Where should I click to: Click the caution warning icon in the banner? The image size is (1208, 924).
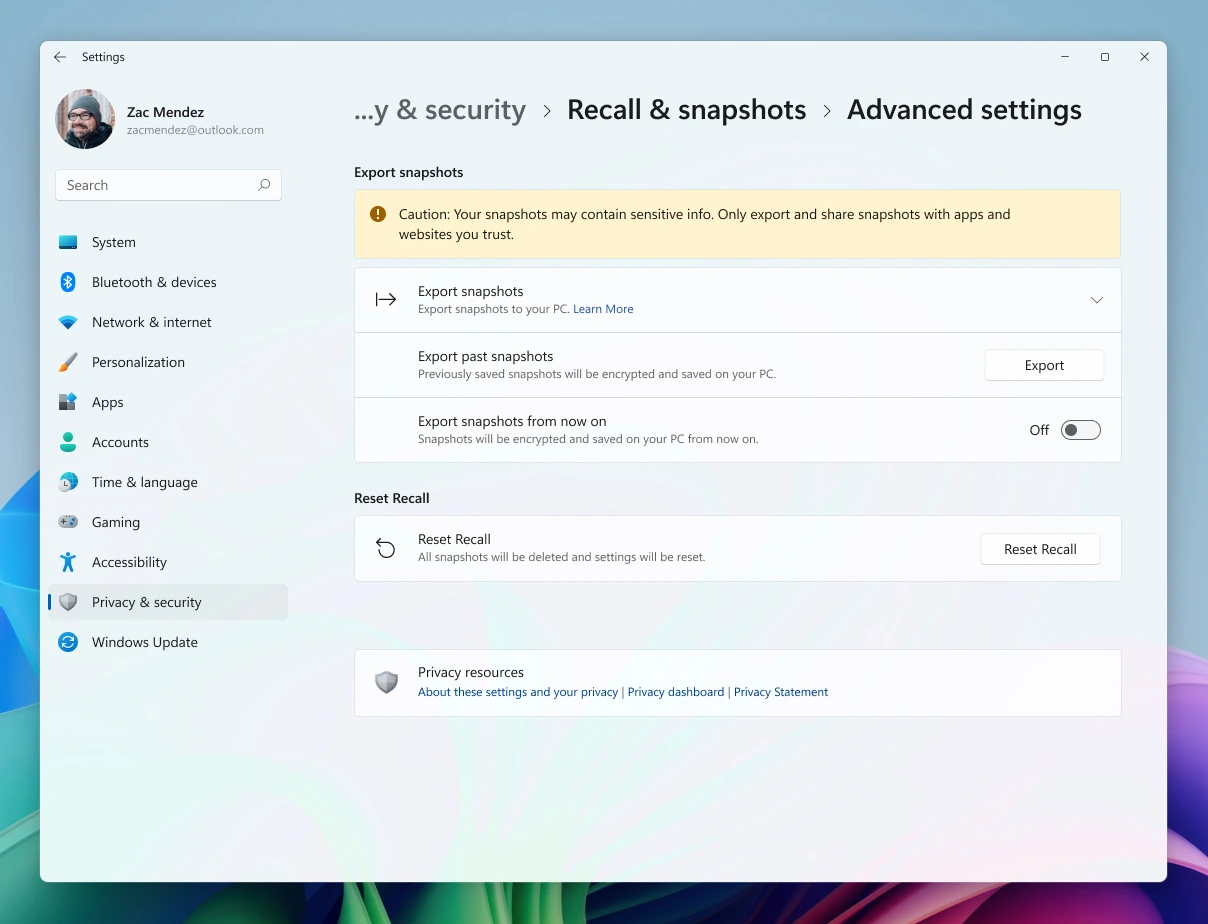point(378,214)
